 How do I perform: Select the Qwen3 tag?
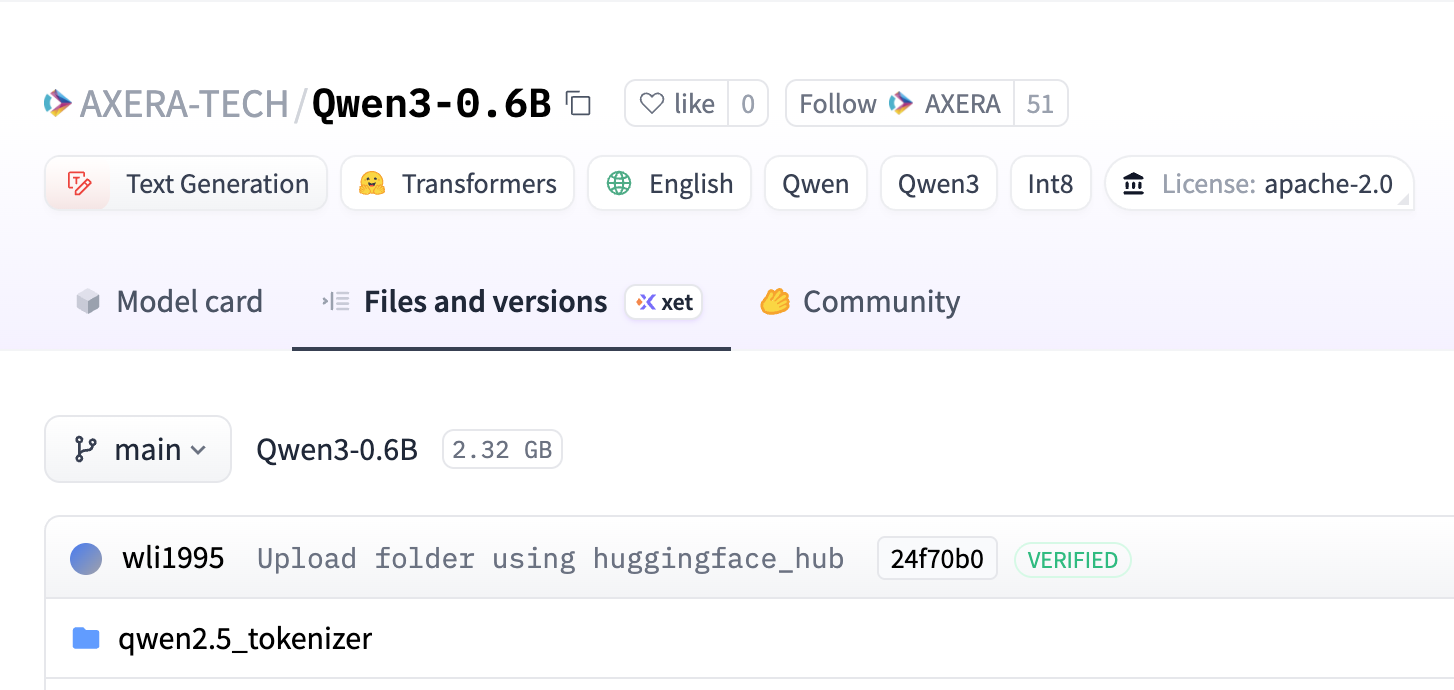pyautogui.click(x=939, y=184)
